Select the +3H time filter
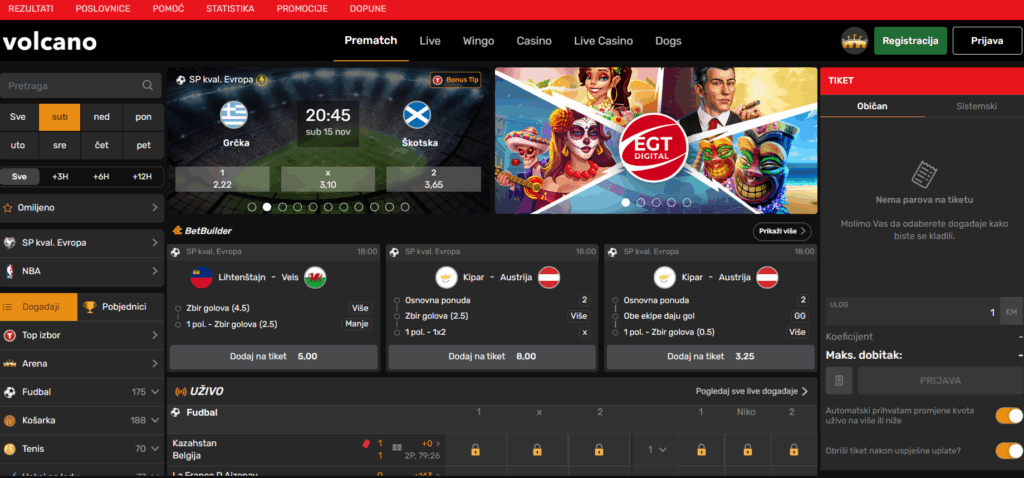Screen dimensions: 1024x478 (59, 177)
